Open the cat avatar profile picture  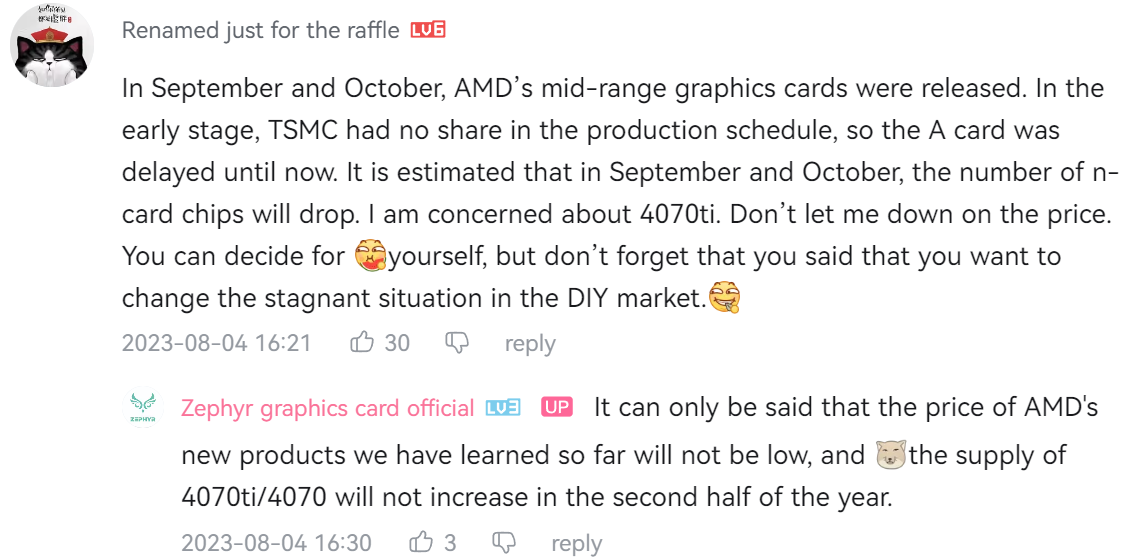[52, 44]
